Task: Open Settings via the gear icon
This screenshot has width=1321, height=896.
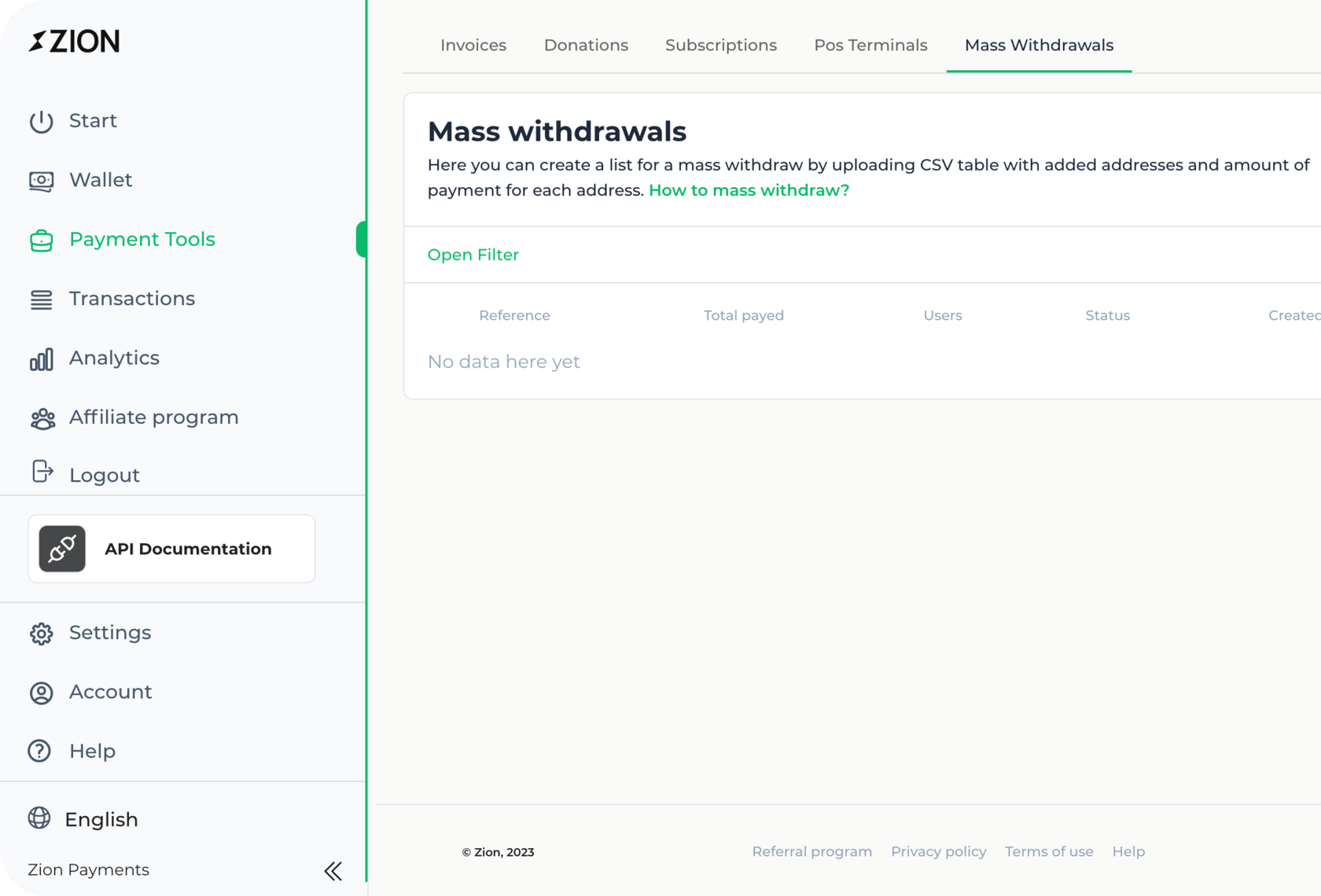Action: [x=41, y=633]
